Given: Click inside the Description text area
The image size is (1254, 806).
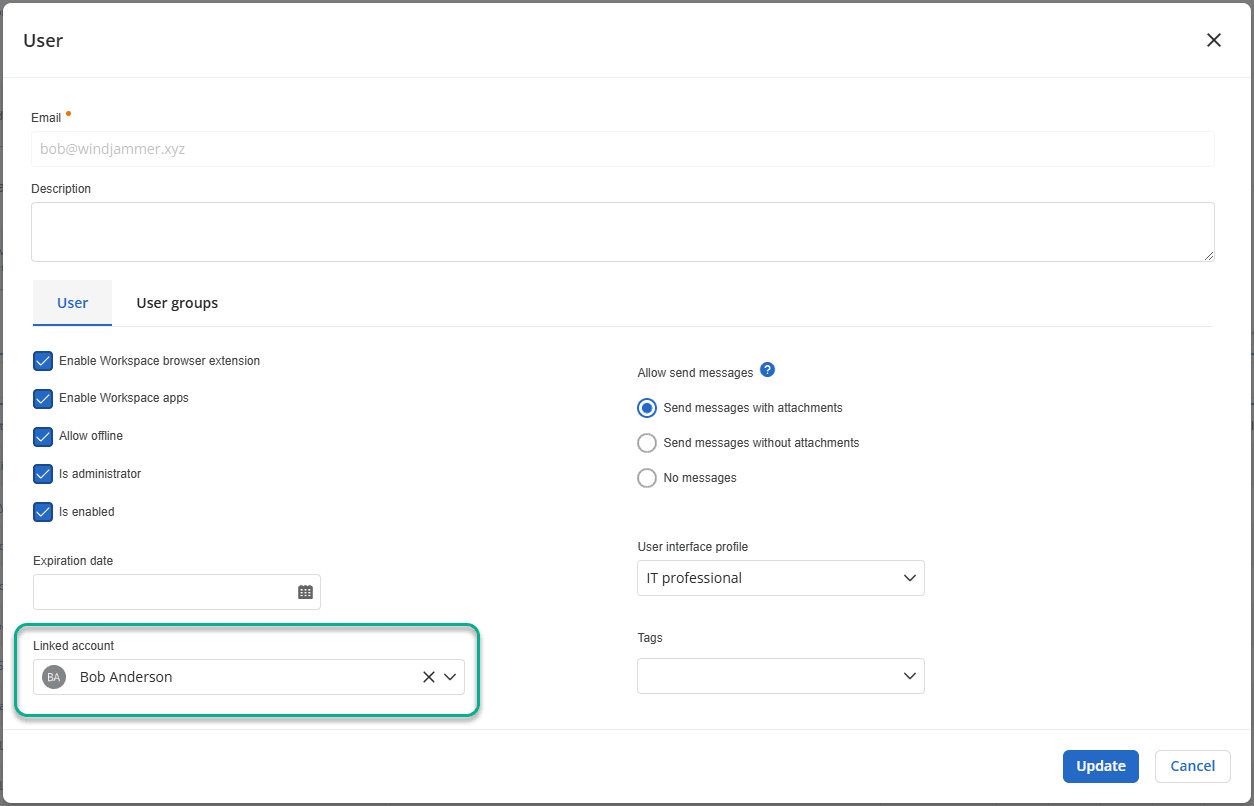Looking at the screenshot, I should click(622, 232).
